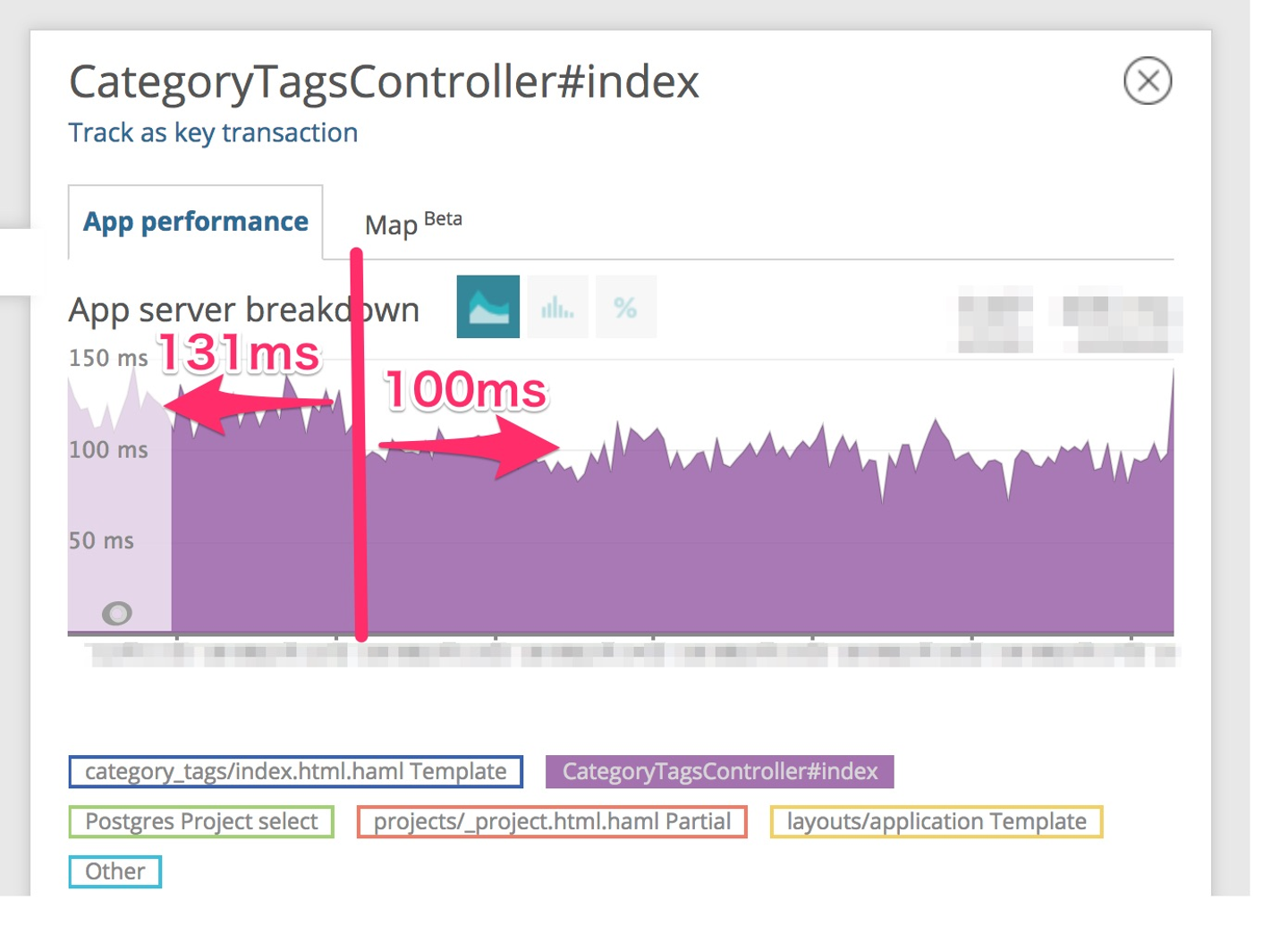The width and height of the screenshot is (1288, 934).
Task: Click the pink 100ms annotation label
Action: 465,391
